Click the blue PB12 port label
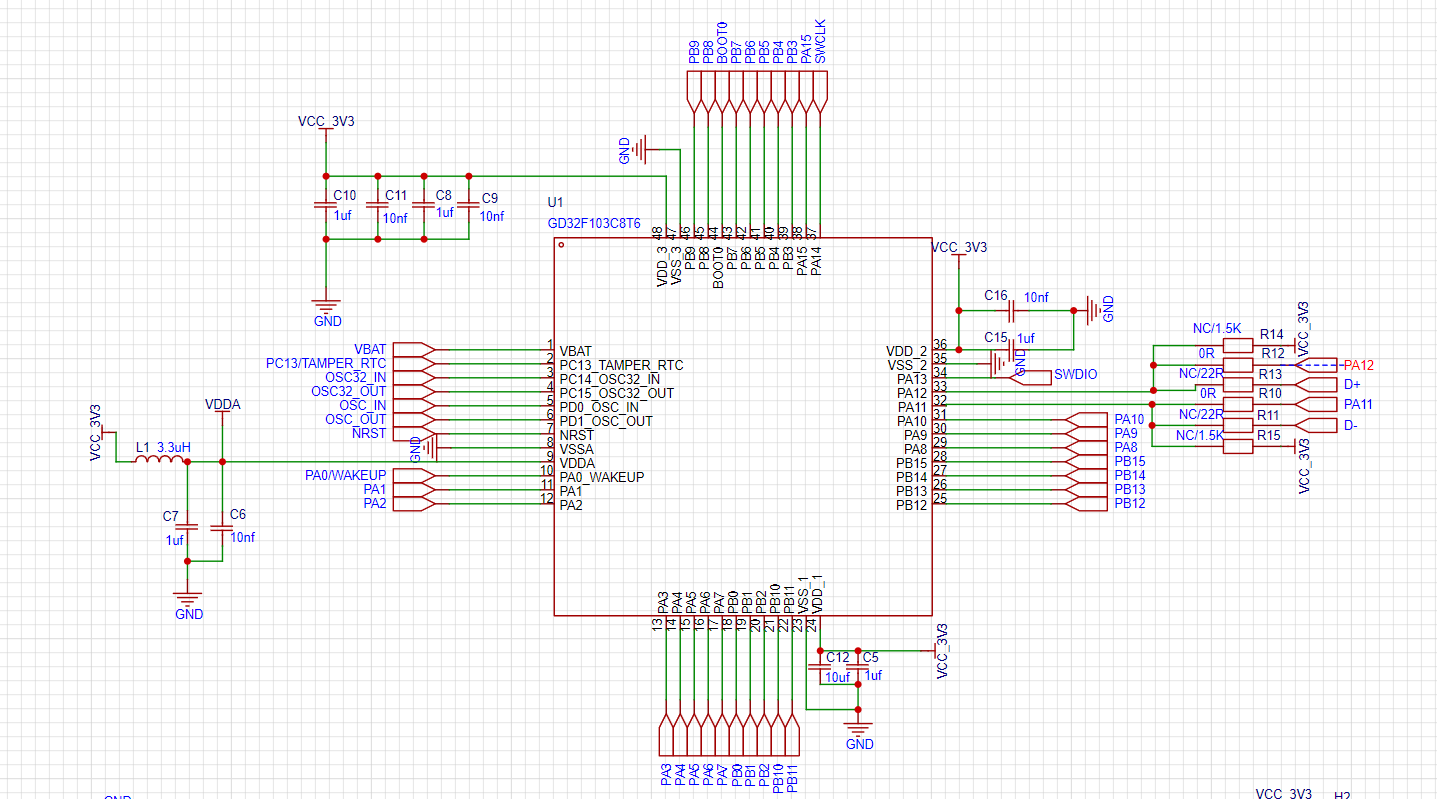Screen dimensions: 1437x799 pyautogui.click(x=1130, y=503)
